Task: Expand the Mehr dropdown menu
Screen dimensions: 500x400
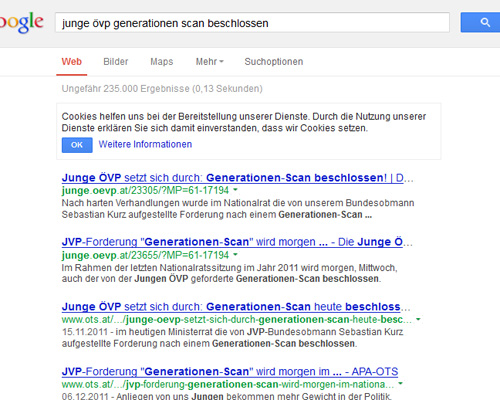Action: click(210, 62)
